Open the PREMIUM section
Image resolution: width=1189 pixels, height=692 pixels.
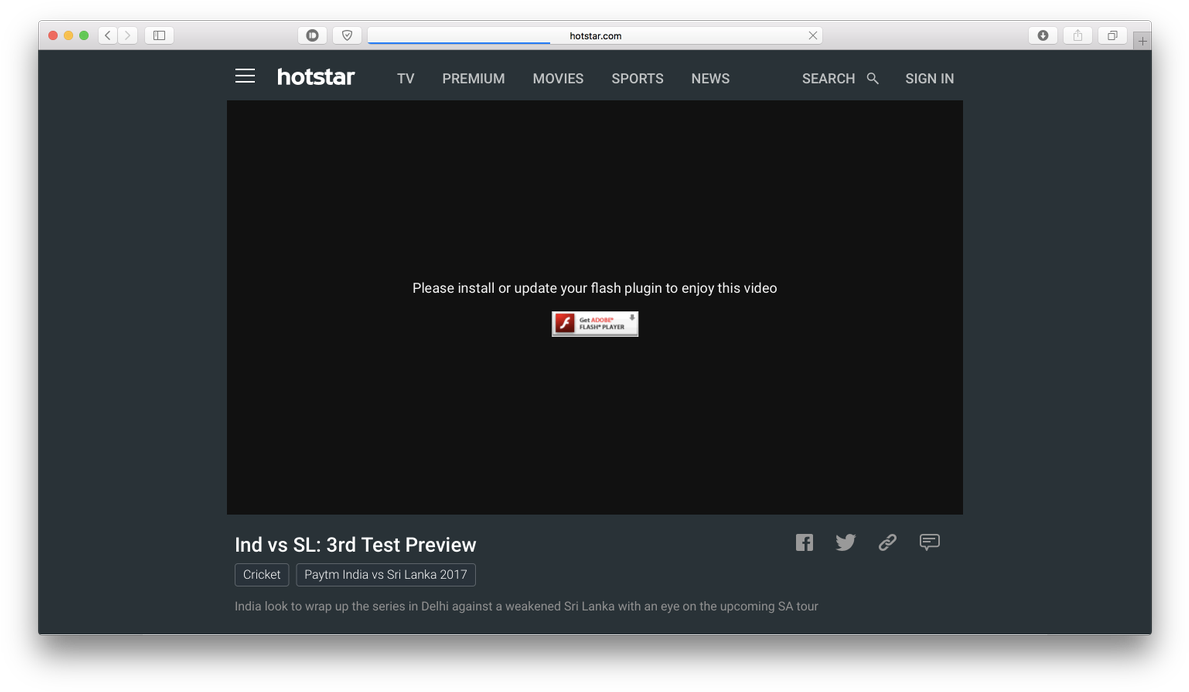473,79
